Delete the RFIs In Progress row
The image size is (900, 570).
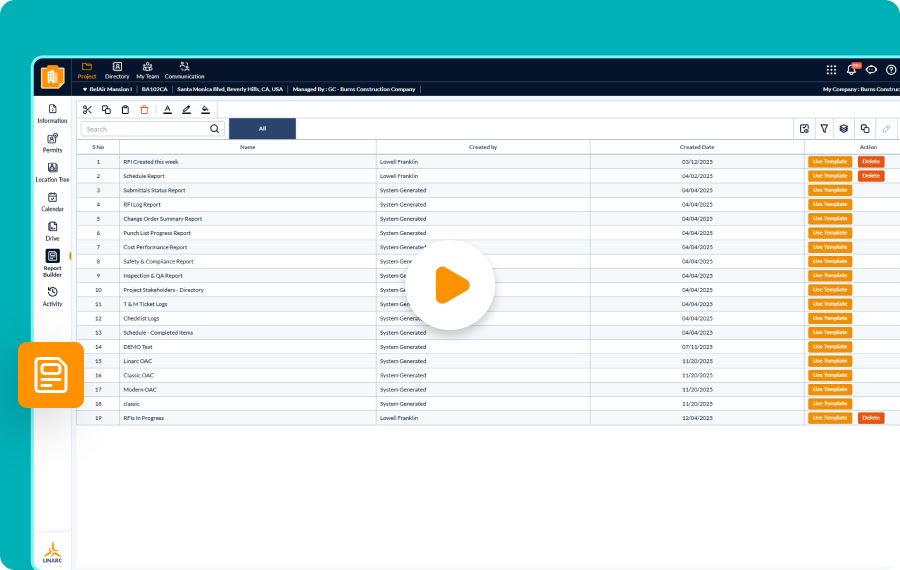(x=871, y=418)
